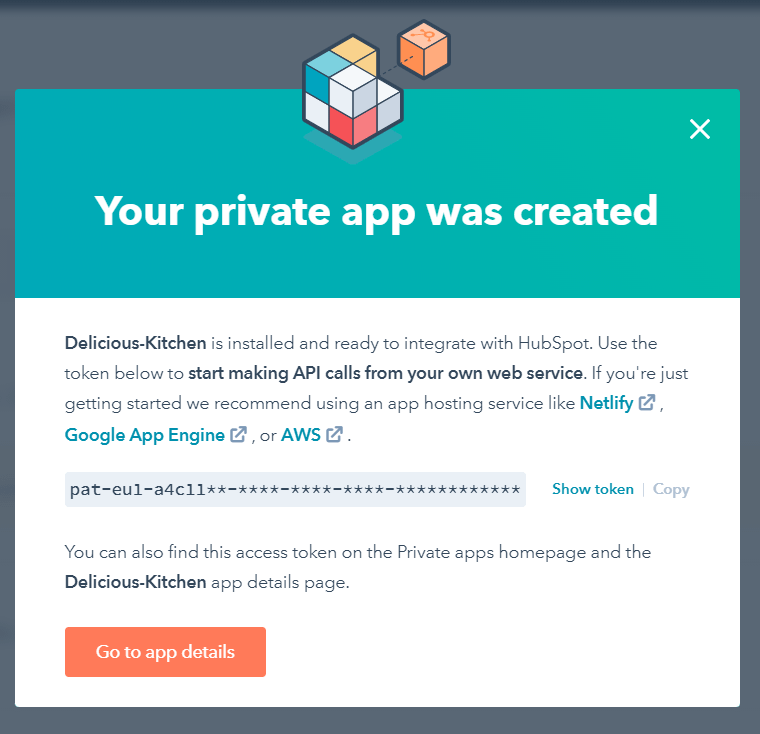Click the masked pat-eu1 token field
Screen dimensions: 760x734
pyautogui.click(x=295, y=489)
